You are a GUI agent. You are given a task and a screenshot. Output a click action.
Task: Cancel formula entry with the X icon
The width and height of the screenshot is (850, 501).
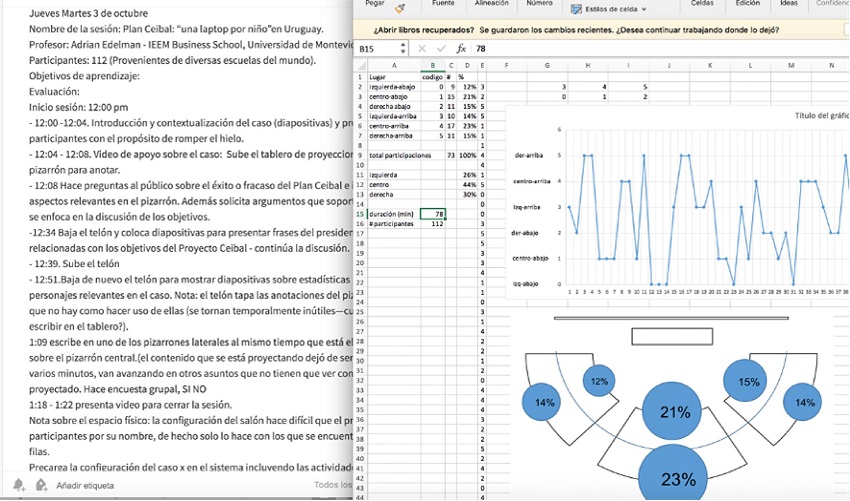click(422, 49)
